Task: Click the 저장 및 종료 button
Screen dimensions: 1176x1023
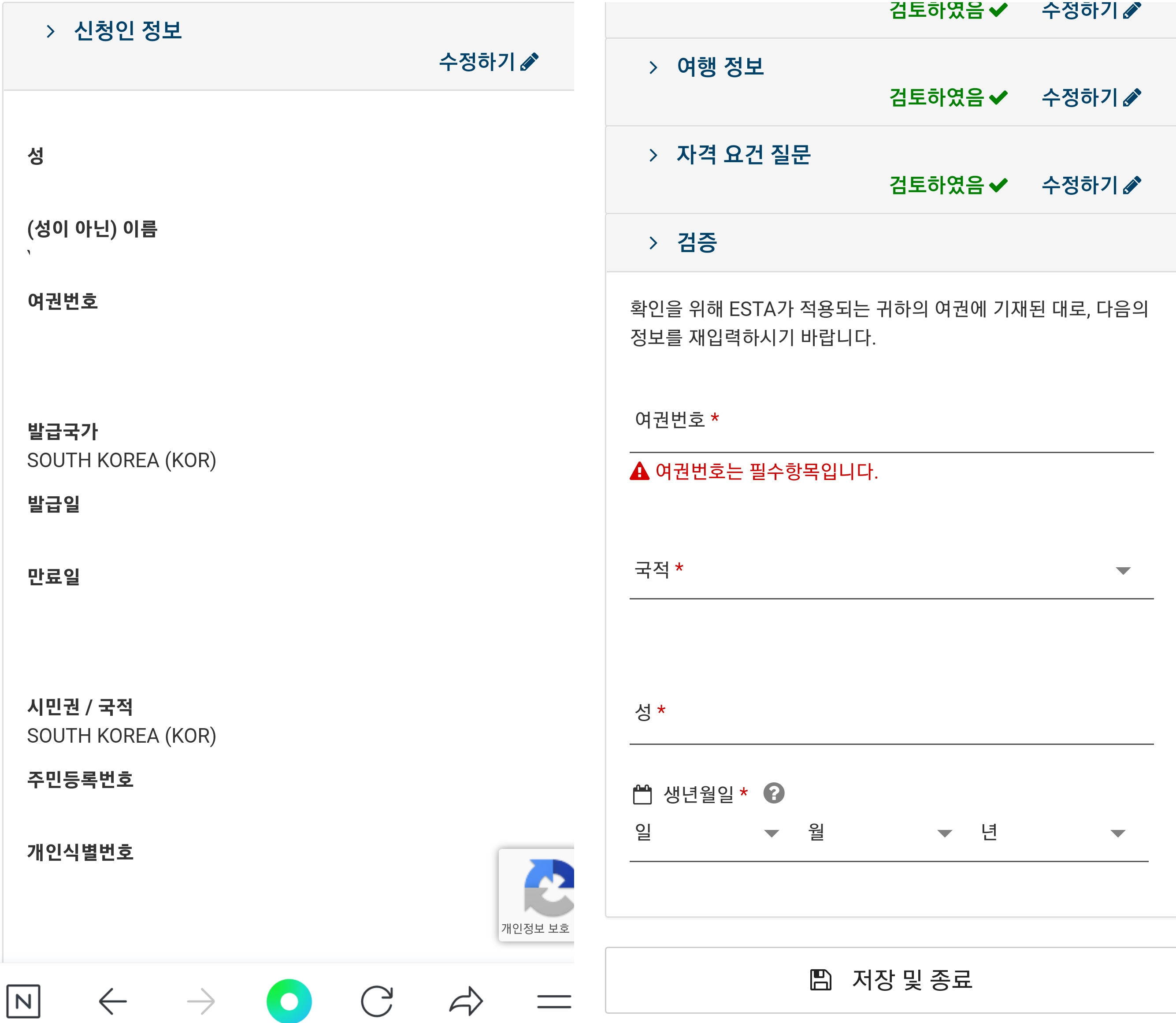Action: (x=890, y=980)
